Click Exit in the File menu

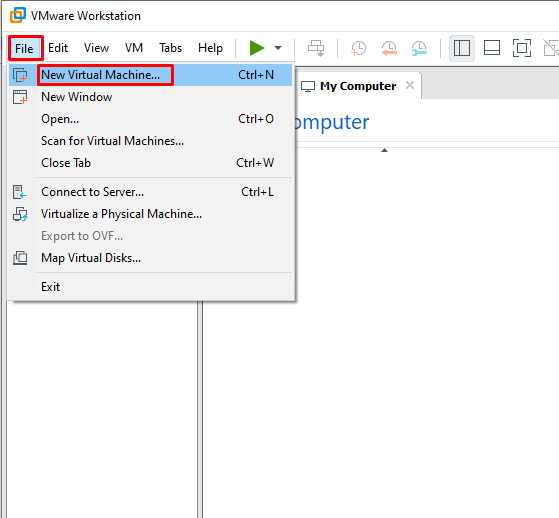click(x=150, y=287)
